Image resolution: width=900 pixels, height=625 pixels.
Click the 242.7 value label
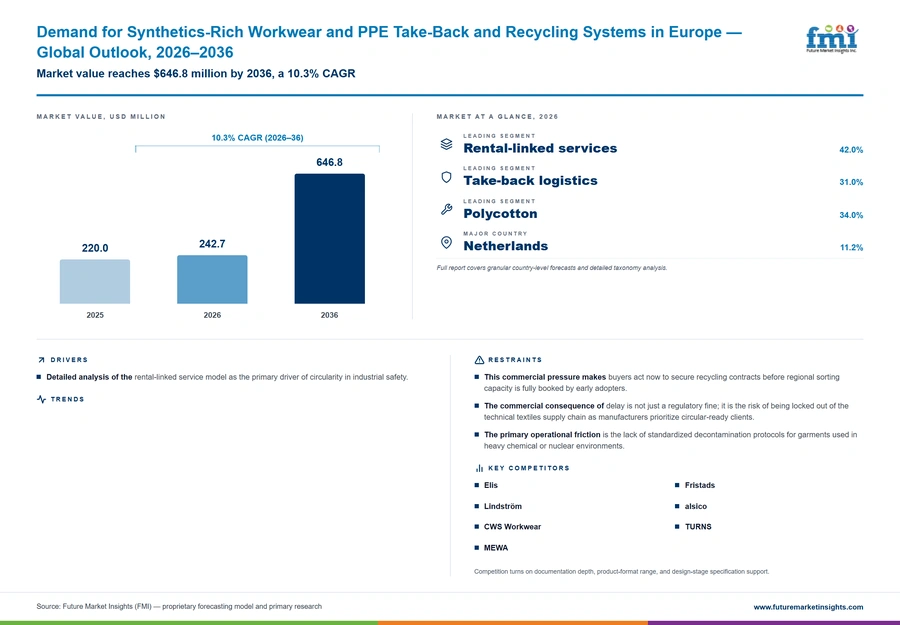(212, 244)
